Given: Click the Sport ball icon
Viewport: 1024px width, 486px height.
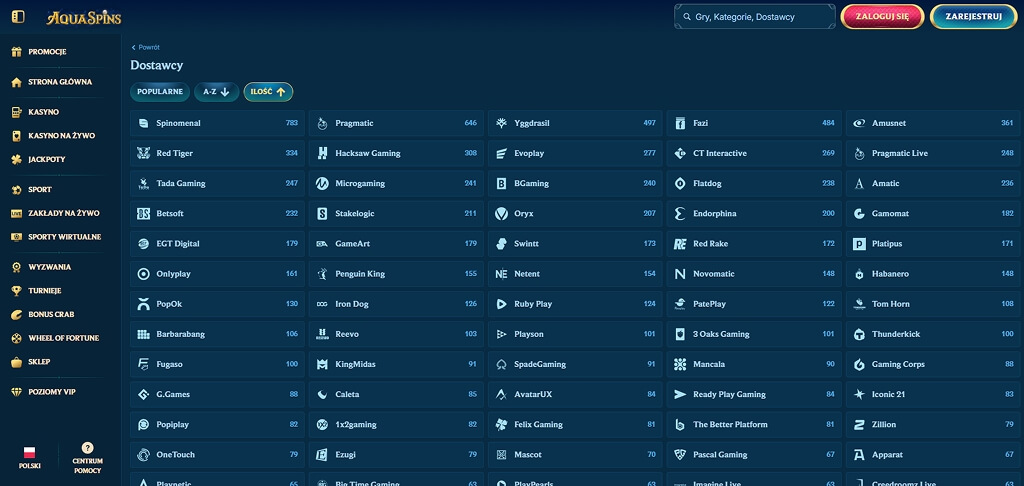Looking at the screenshot, I should (x=16, y=189).
